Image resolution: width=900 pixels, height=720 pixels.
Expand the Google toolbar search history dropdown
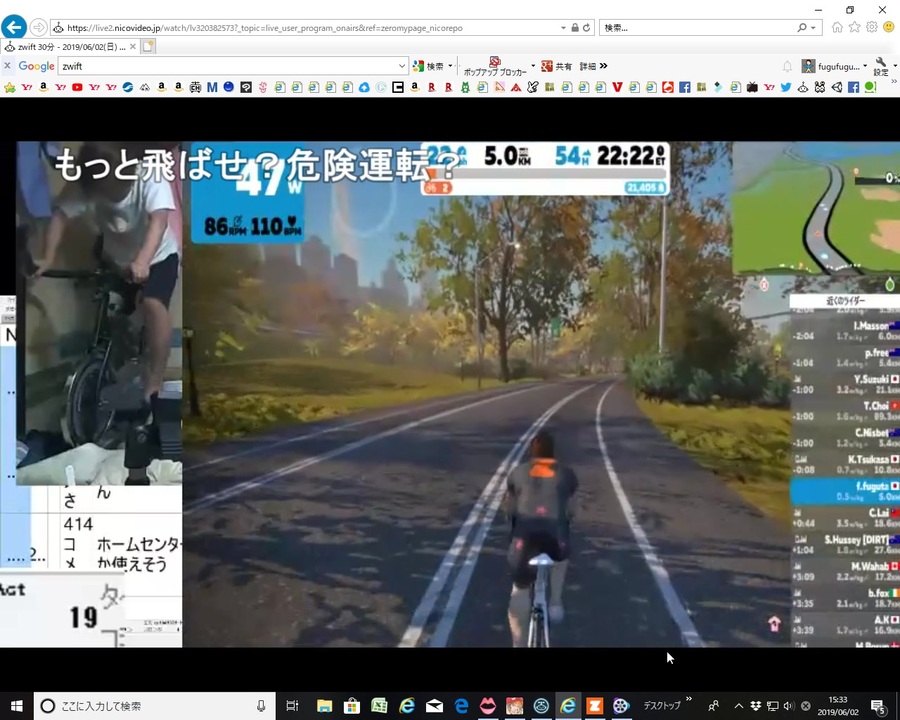click(x=402, y=66)
